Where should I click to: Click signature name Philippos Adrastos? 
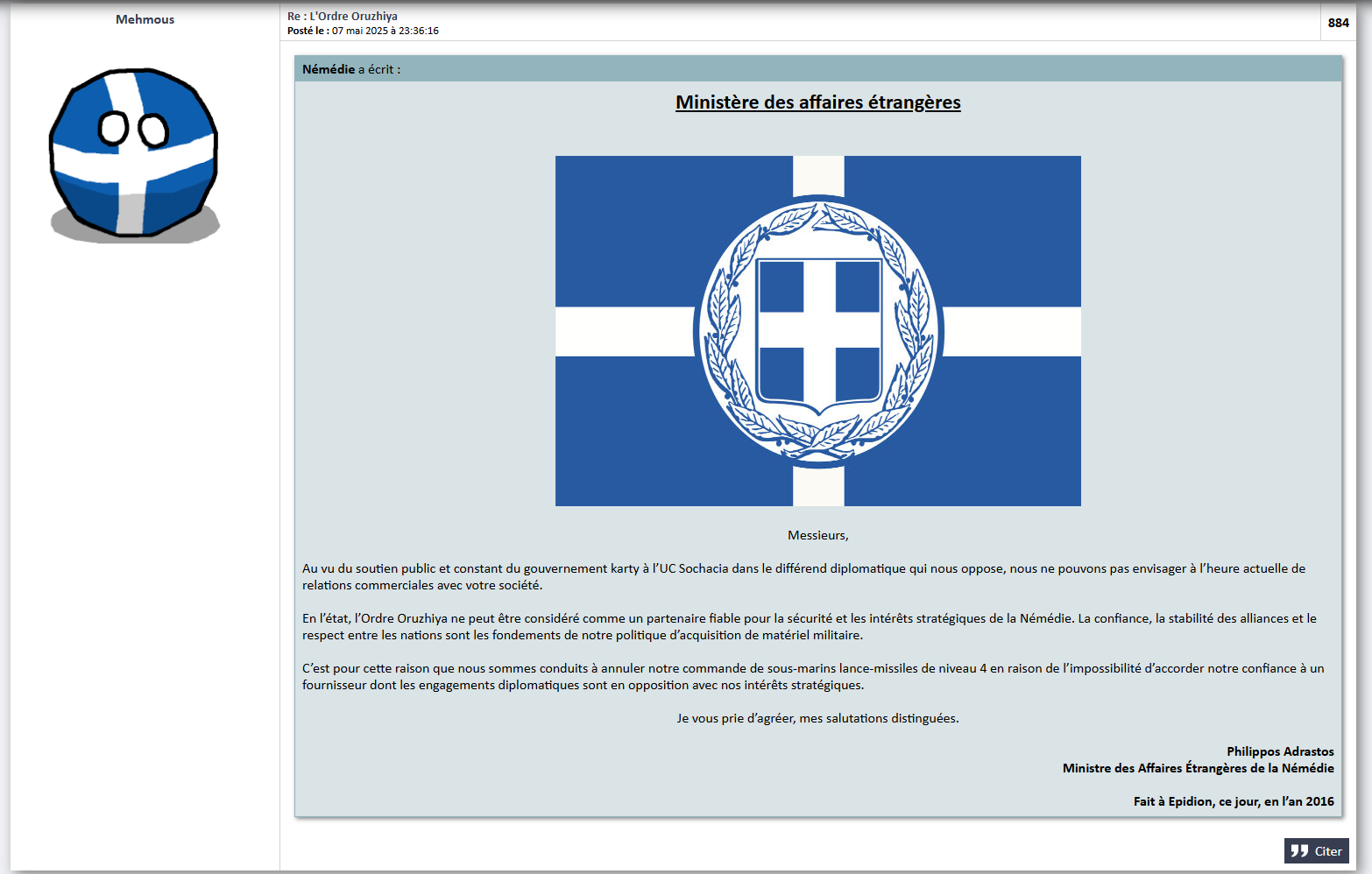pos(1280,751)
